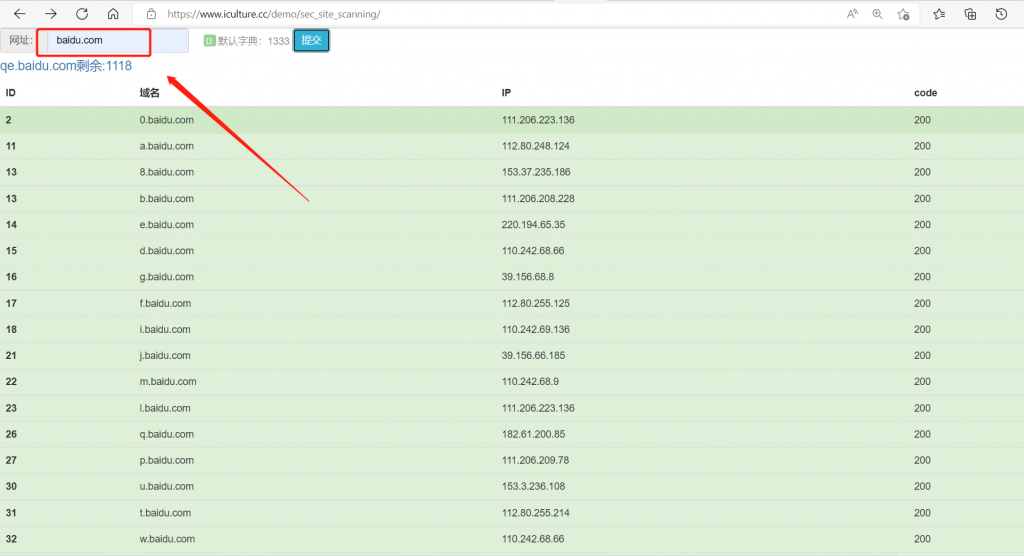Viewport: 1024px width, 556px height.
Task: Click the address bar URL
Action: pyautogui.click(x=274, y=14)
